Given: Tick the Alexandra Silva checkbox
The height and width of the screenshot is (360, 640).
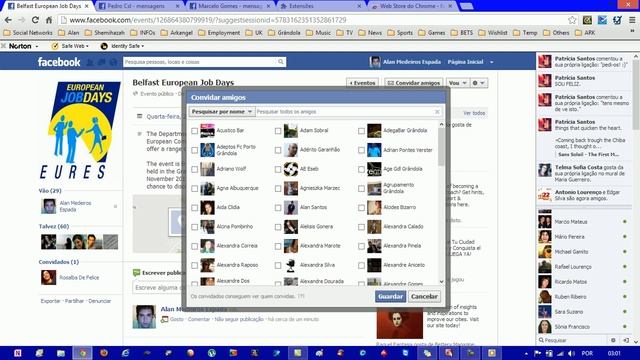Looking at the screenshot, I should click(x=278, y=265).
